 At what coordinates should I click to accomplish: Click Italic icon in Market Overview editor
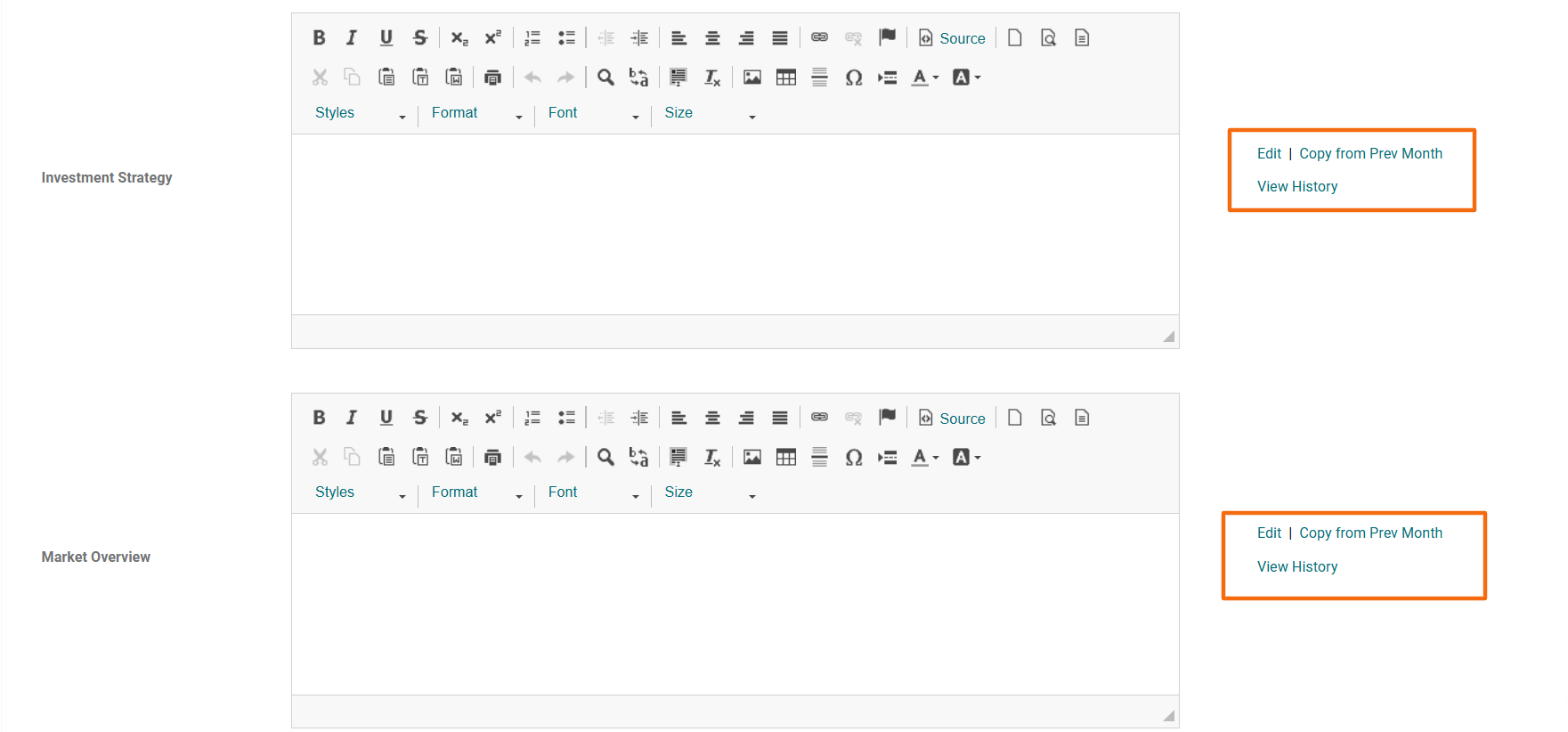[352, 418]
